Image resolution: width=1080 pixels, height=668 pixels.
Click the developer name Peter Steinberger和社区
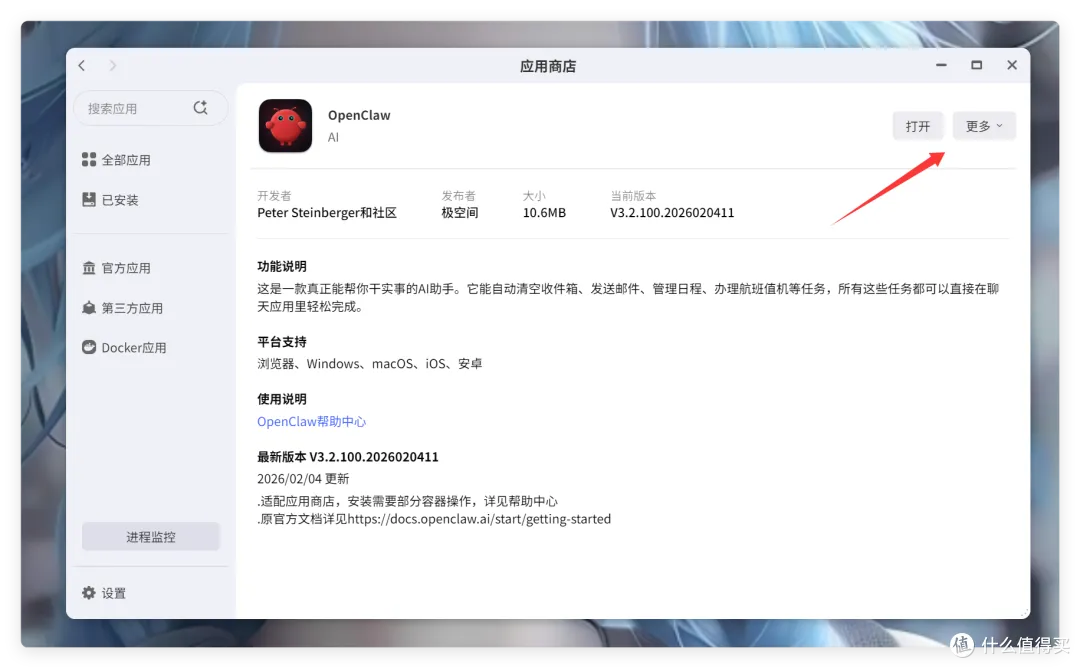327,213
